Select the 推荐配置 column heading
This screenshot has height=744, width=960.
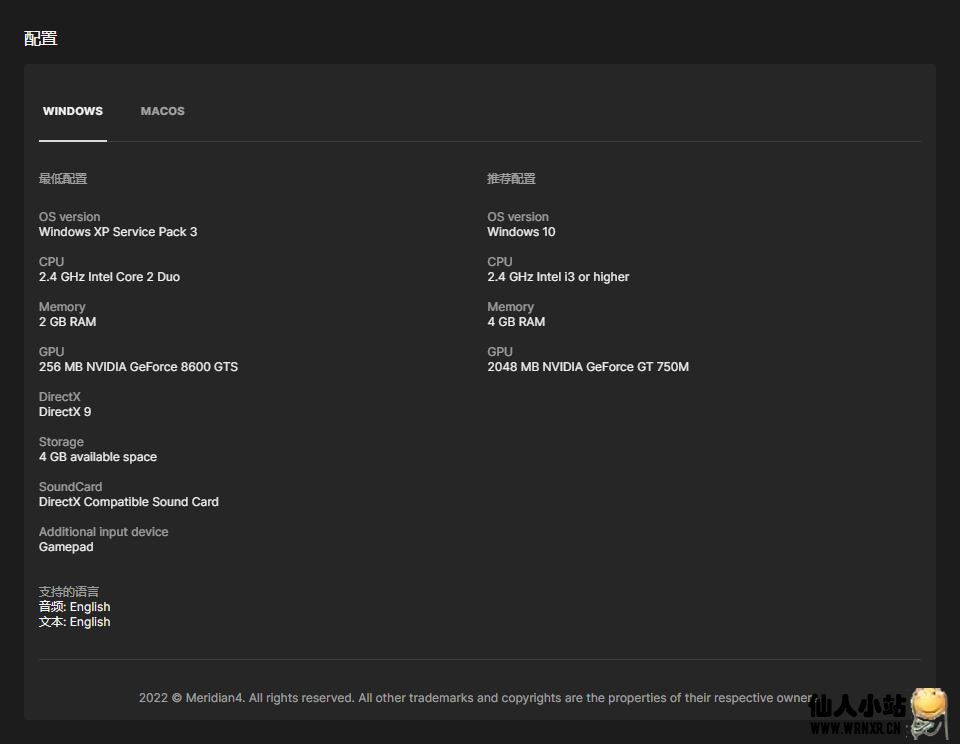click(511, 179)
